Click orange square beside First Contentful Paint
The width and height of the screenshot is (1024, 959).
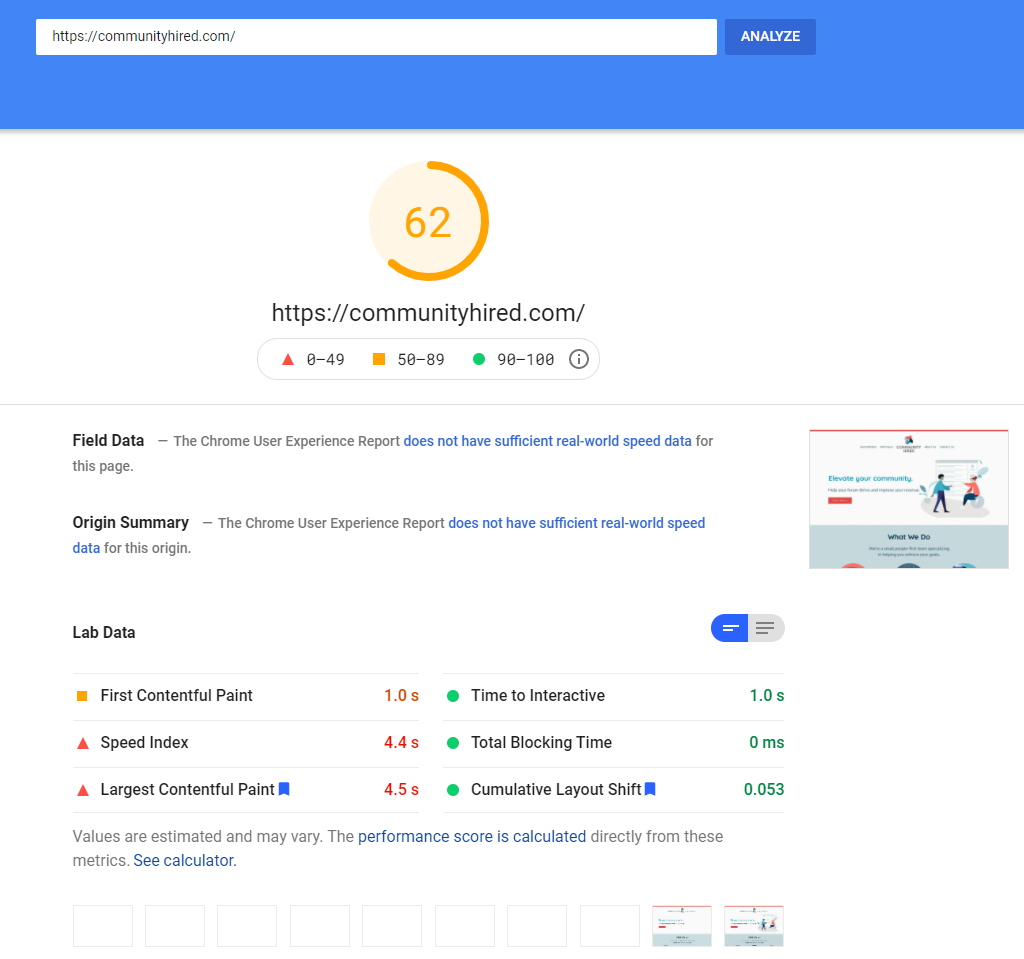point(82,696)
